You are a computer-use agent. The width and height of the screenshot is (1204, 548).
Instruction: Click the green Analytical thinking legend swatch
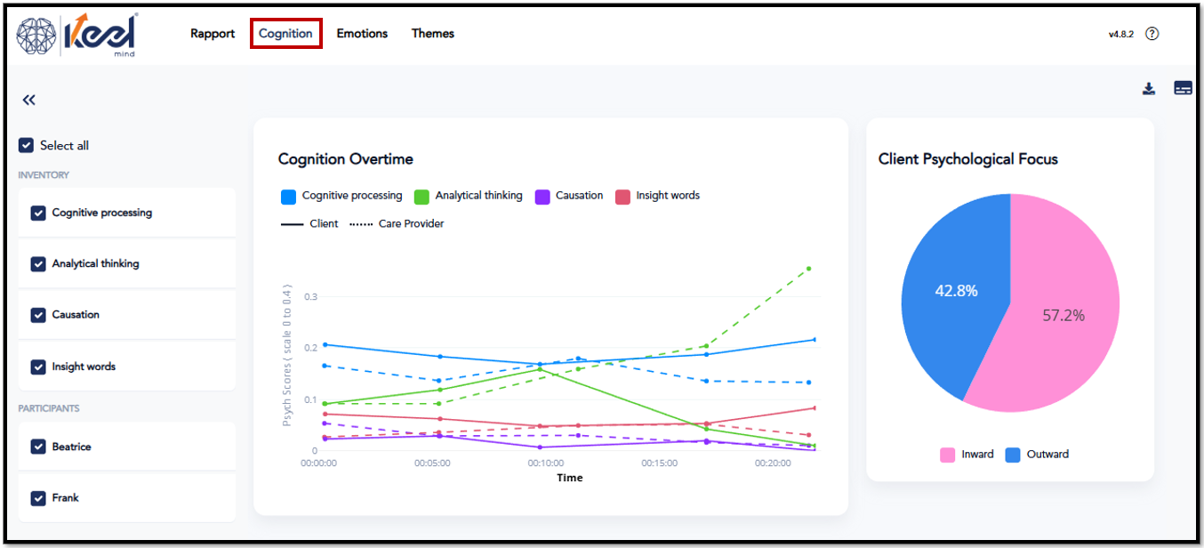[x=422, y=196]
